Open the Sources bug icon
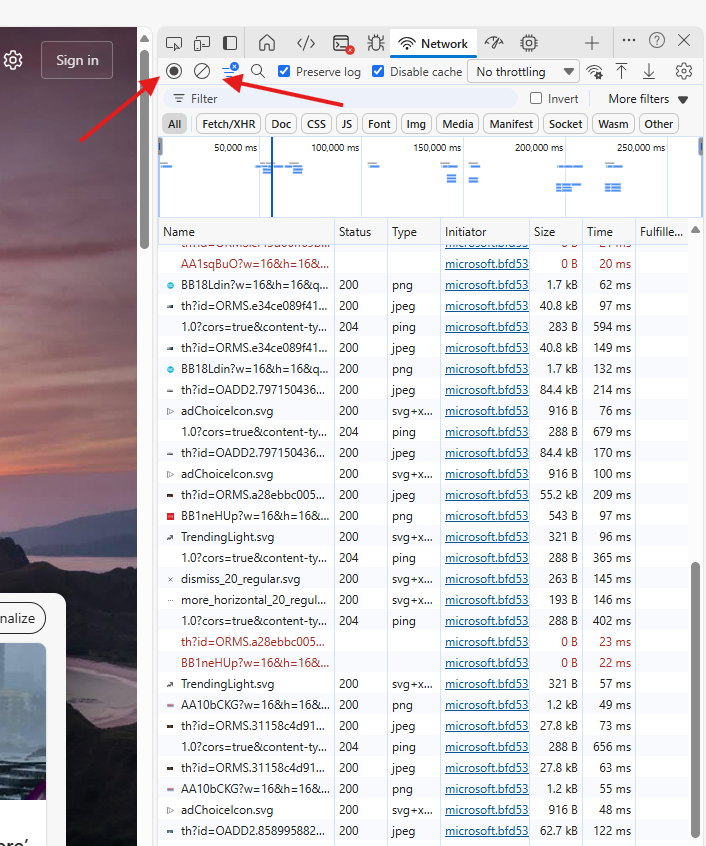Viewport: 706px width, 846px height. tap(376, 43)
